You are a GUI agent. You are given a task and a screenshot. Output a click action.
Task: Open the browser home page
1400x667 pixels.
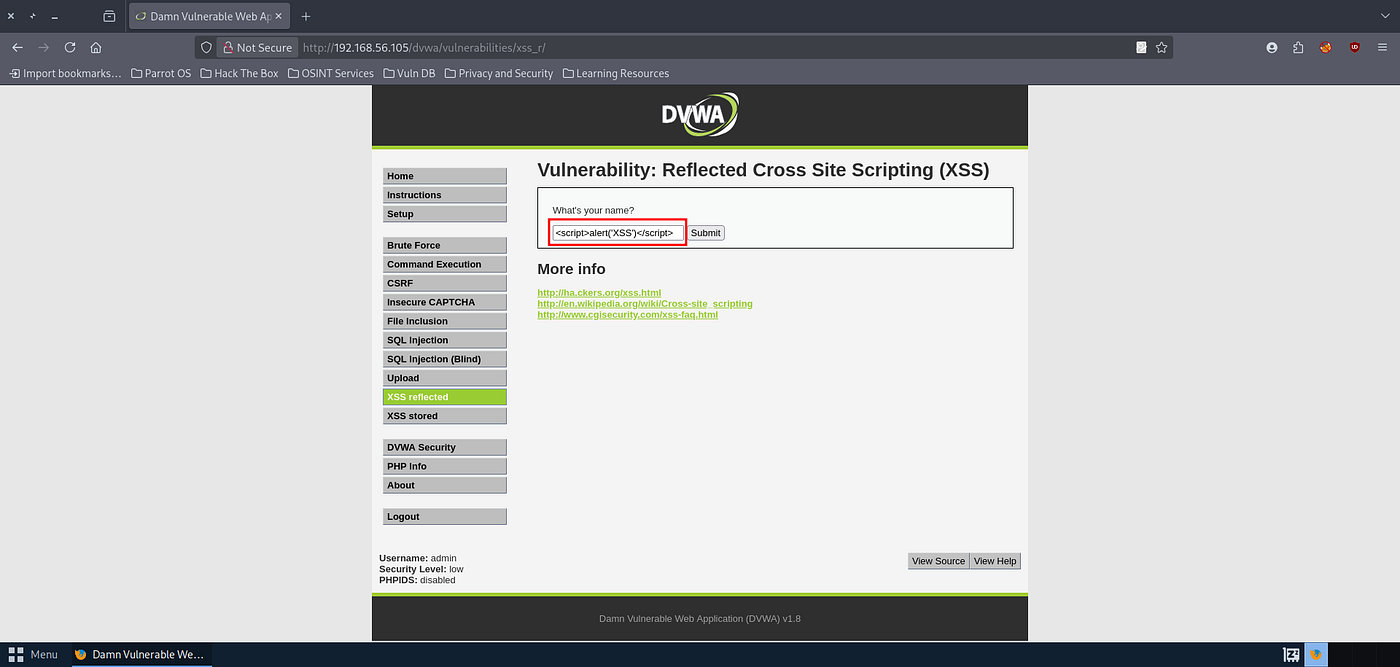tap(96, 47)
